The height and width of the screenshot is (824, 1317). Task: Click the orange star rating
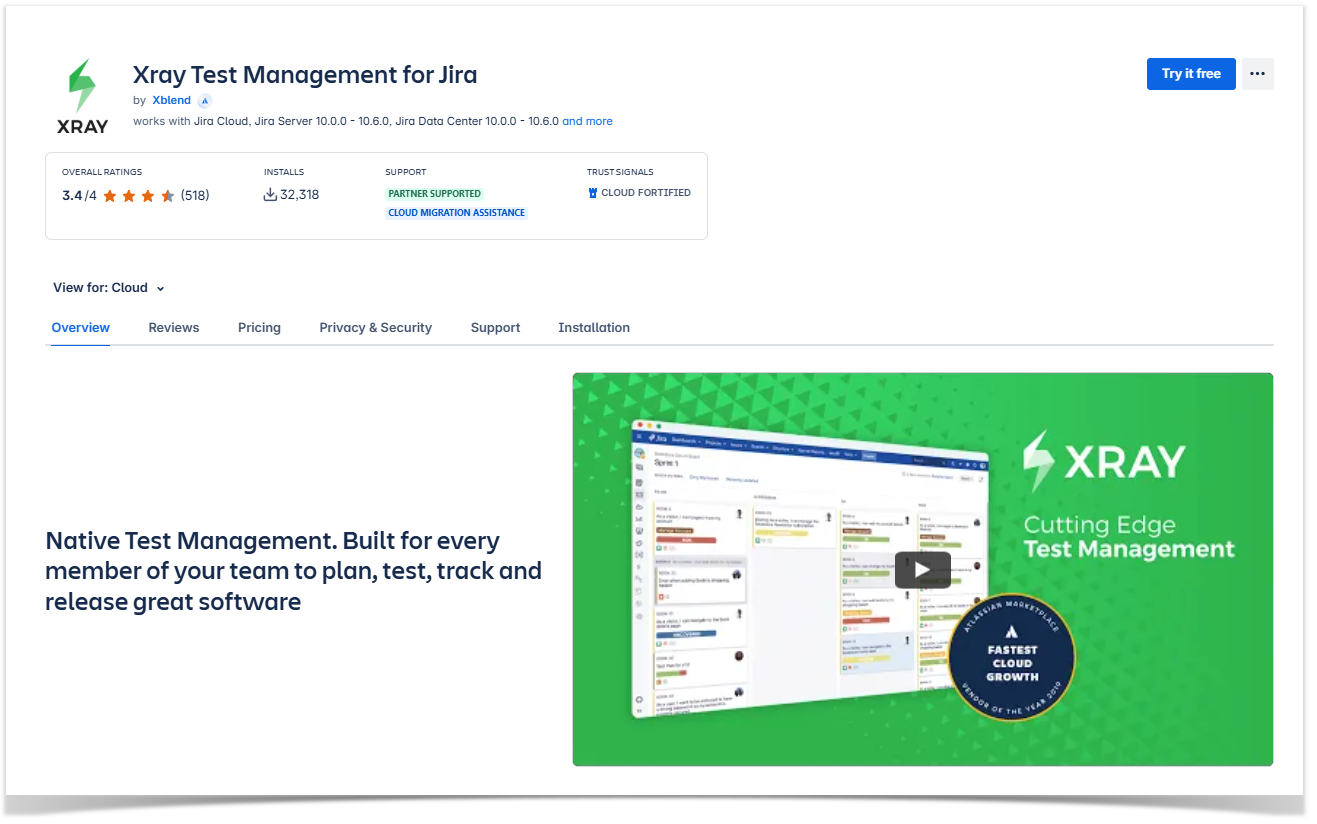tap(138, 195)
